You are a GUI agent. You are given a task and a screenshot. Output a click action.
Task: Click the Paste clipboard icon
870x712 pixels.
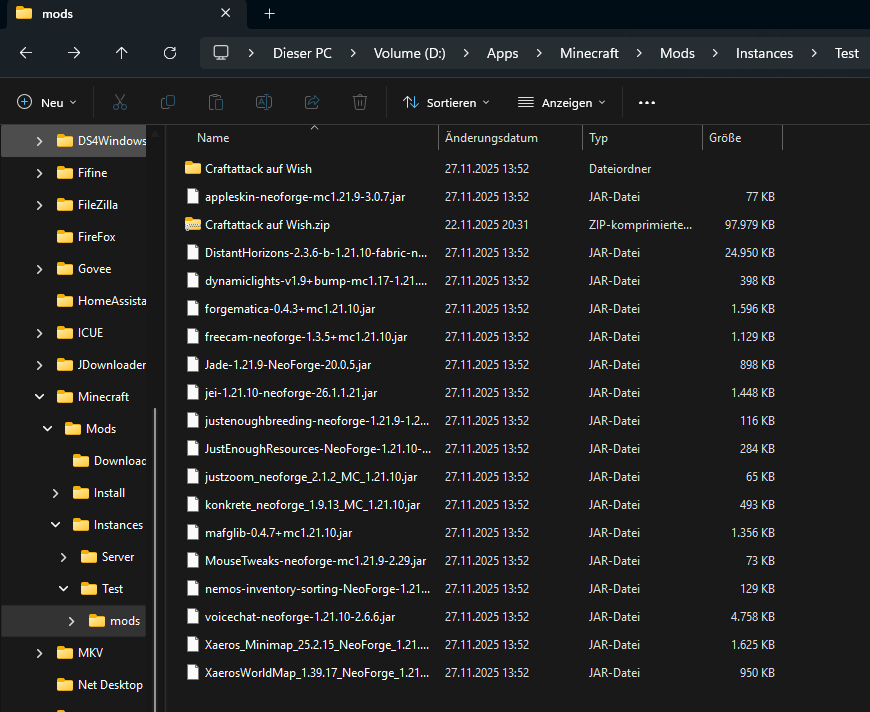(x=216, y=102)
